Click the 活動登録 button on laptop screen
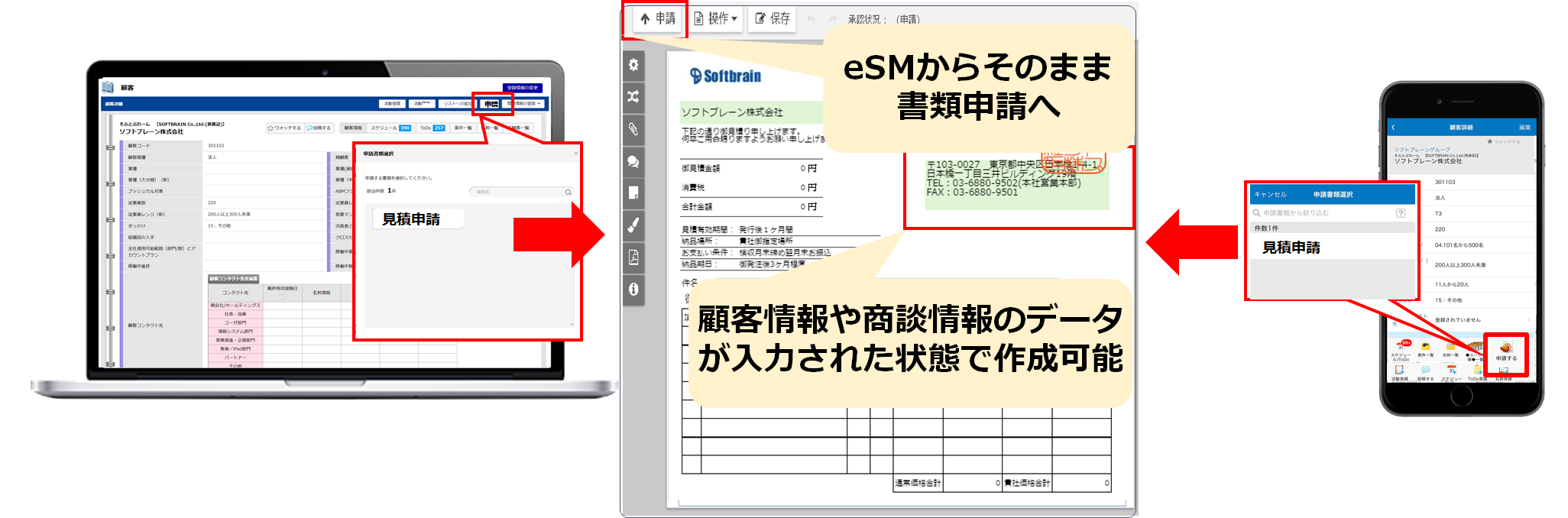 coord(392,104)
